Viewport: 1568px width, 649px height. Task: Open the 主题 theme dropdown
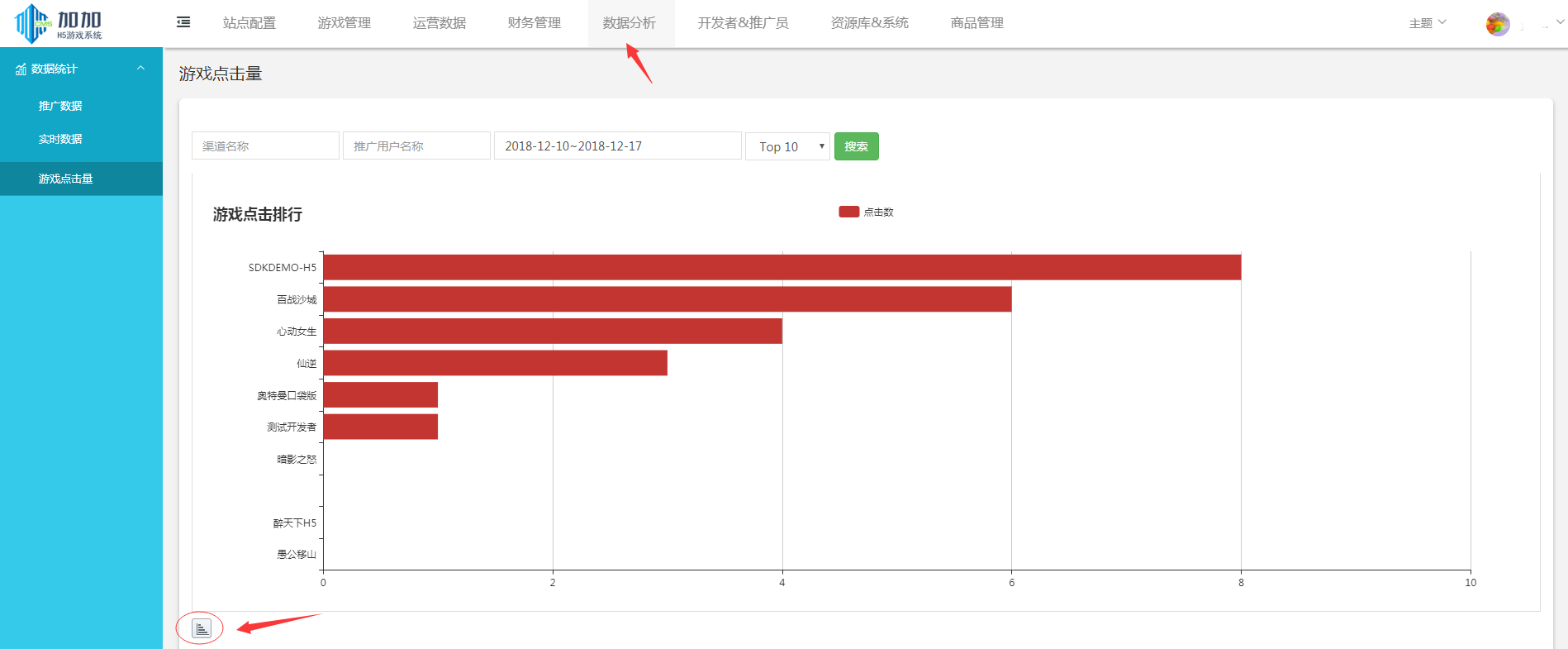1427,23
